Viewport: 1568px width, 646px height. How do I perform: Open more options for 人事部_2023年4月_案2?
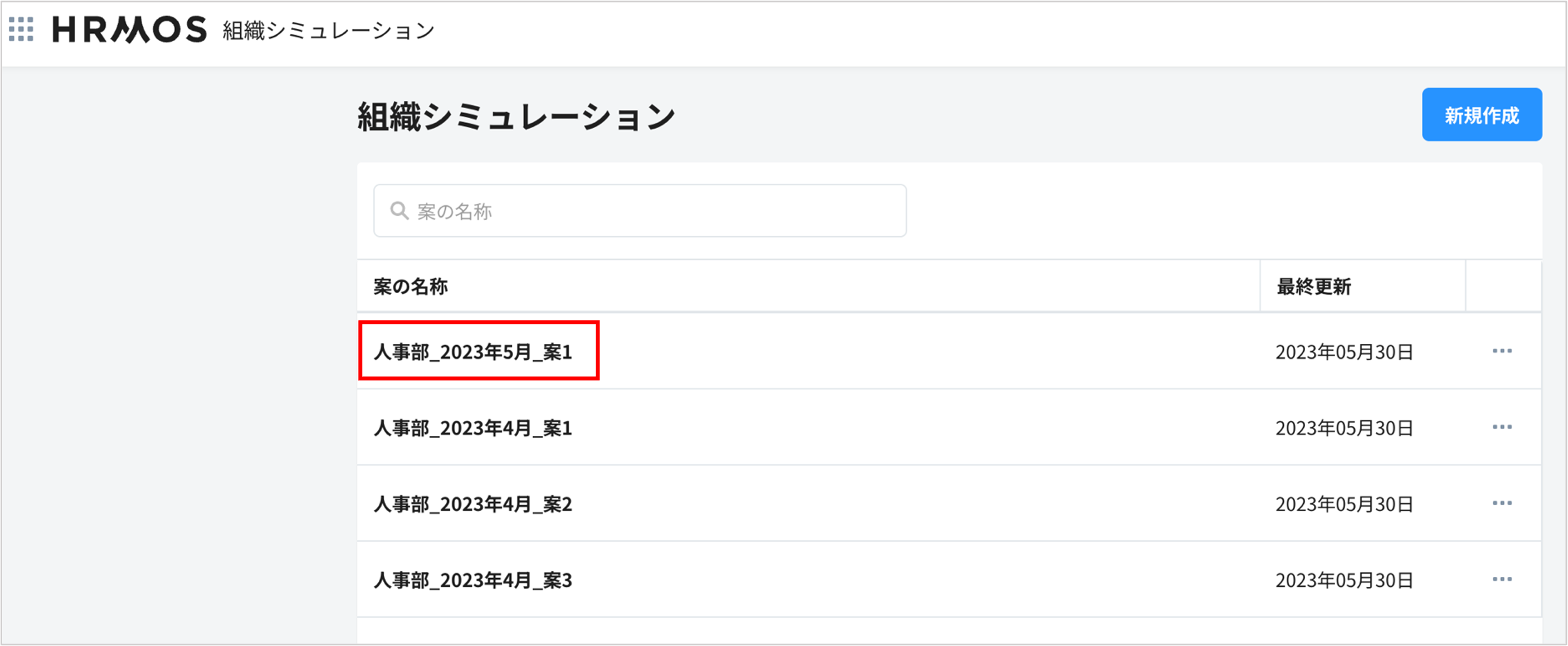(1502, 503)
